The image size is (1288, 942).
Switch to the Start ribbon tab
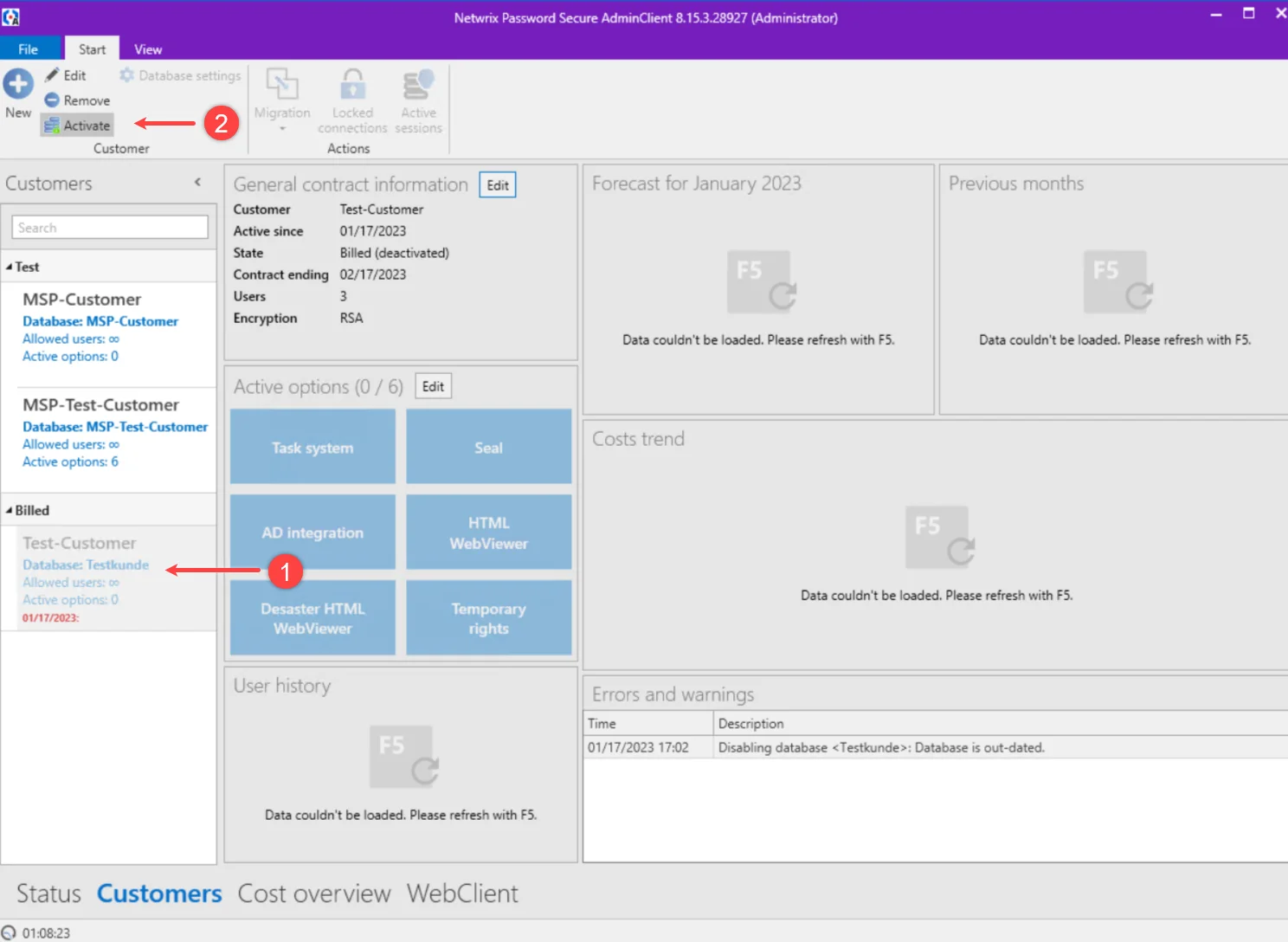point(92,49)
